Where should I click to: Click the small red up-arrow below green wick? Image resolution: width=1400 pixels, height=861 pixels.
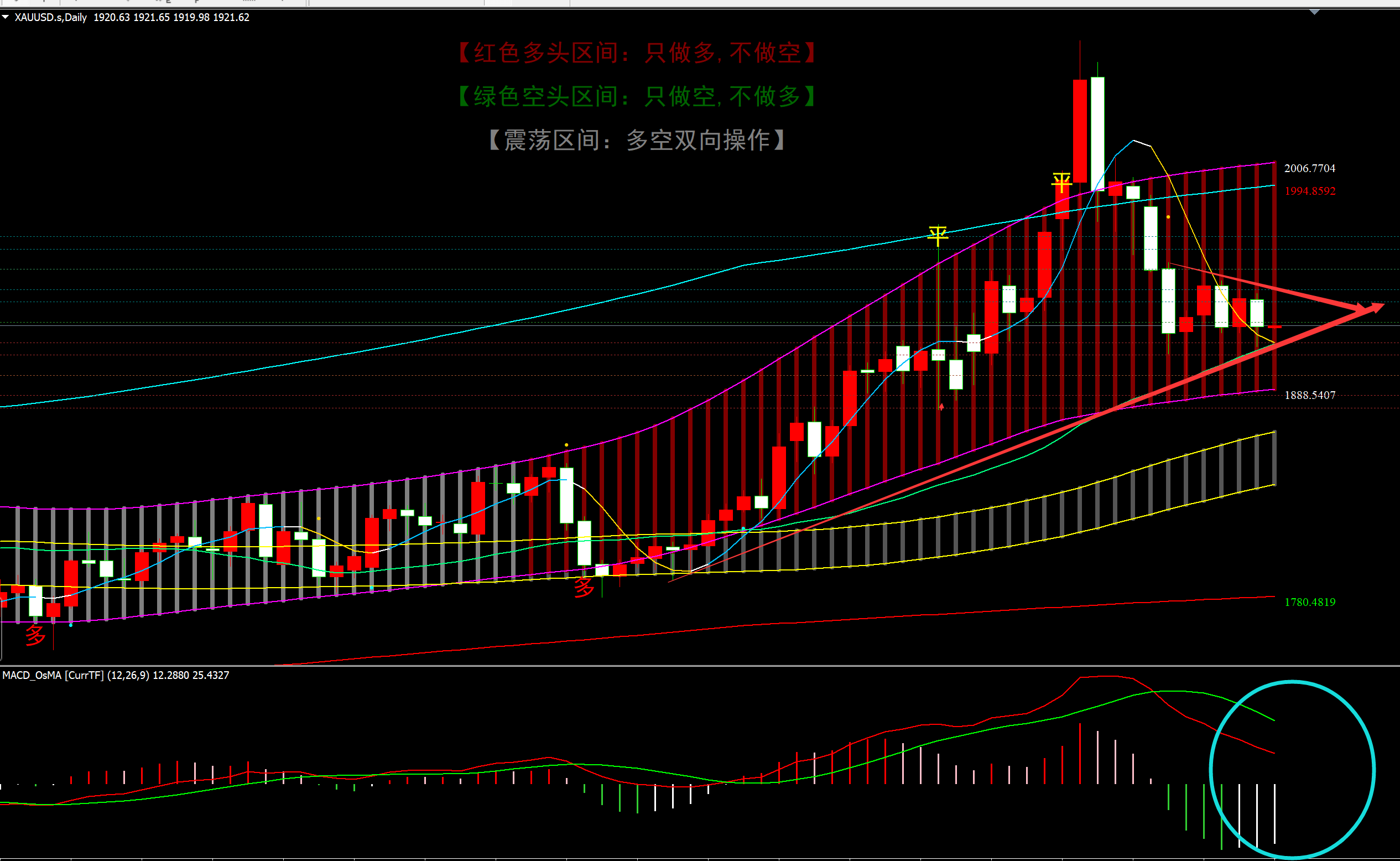click(941, 406)
